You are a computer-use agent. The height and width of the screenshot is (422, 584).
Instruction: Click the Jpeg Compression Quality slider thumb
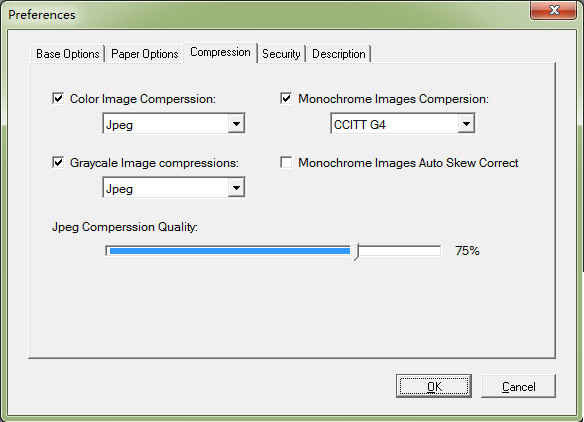click(356, 251)
